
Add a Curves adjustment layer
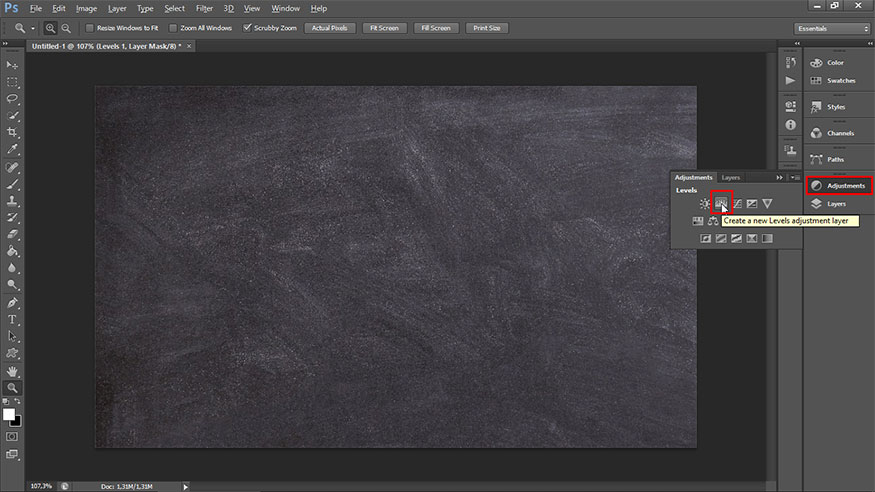tap(737, 204)
